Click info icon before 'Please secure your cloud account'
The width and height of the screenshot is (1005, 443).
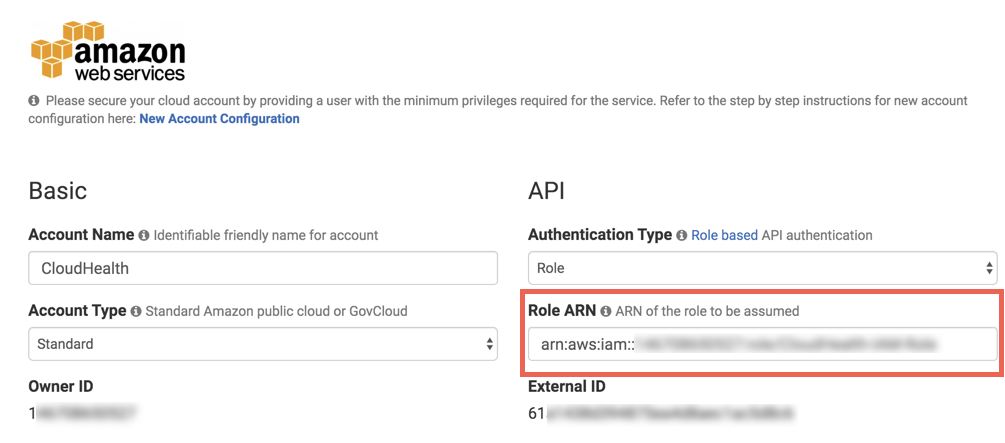click(33, 101)
